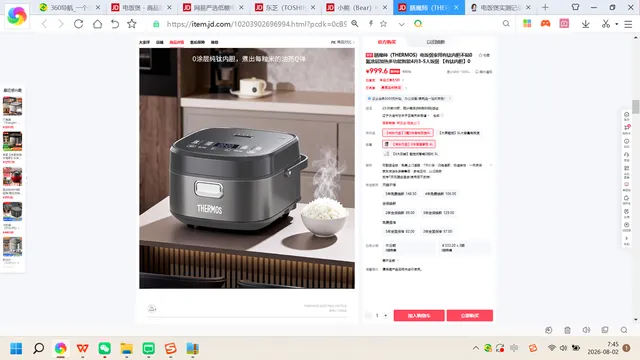Viewport: 640px width, 360px height.
Task: Open WPS Office from the taskbar
Action: point(82,348)
